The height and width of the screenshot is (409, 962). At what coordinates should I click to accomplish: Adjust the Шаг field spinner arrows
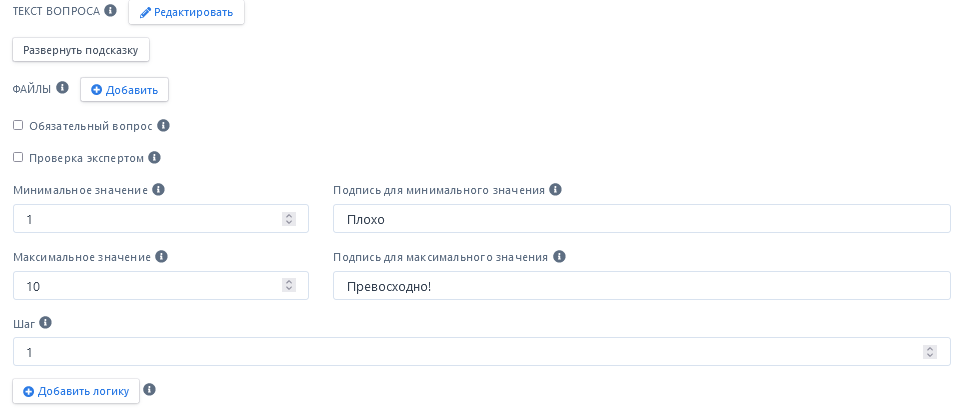click(x=930, y=352)
